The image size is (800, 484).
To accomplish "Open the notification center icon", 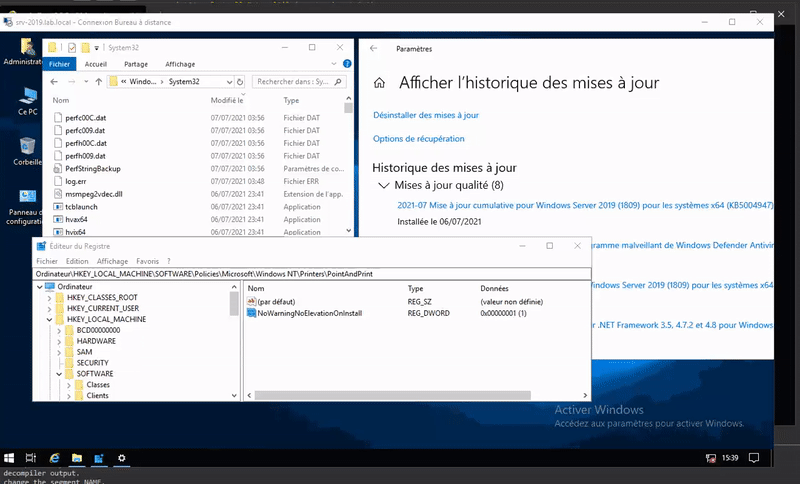I will 754,458.
